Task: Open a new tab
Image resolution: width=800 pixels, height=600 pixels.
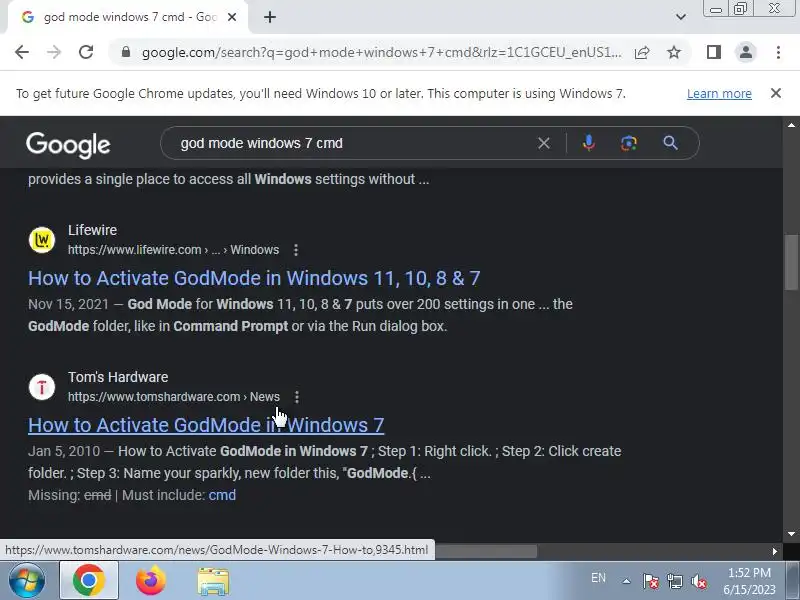Action: 270,17
